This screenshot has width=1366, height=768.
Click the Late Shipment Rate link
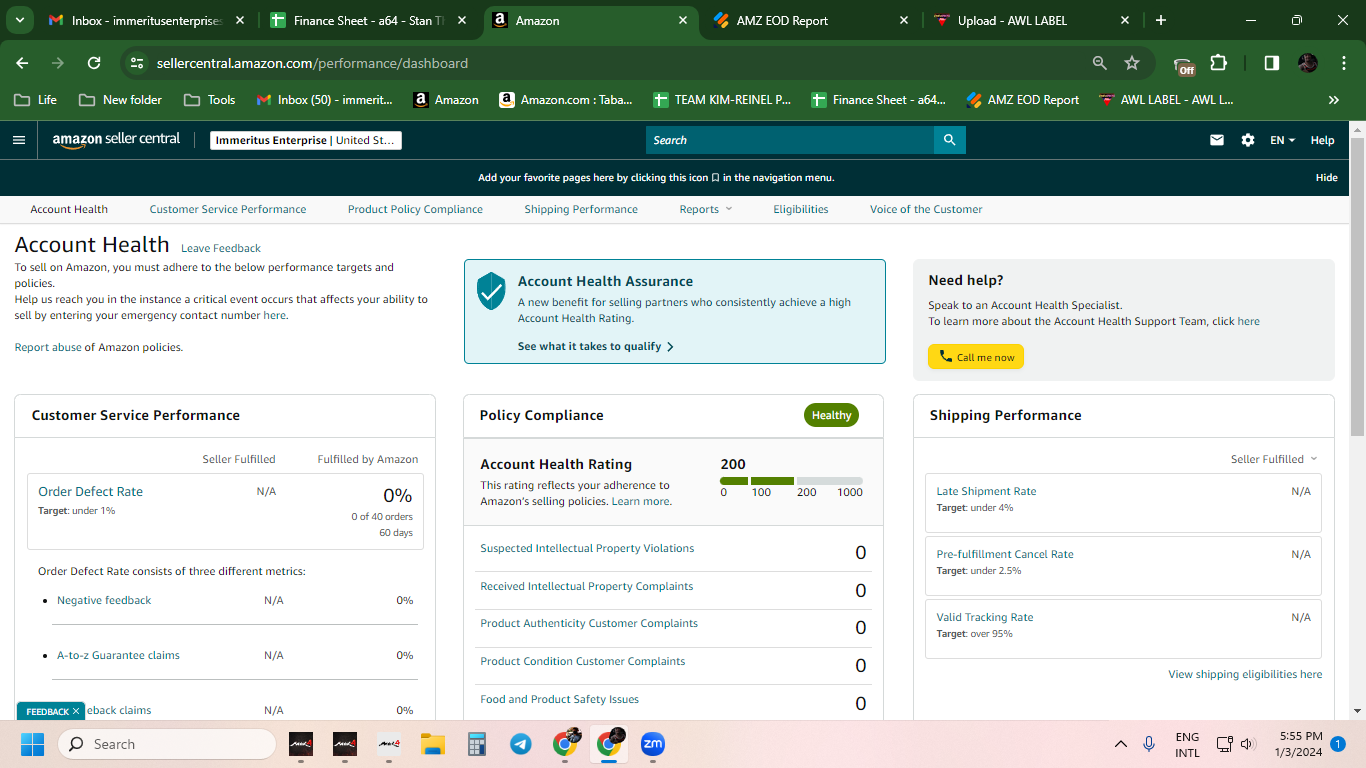986,491
